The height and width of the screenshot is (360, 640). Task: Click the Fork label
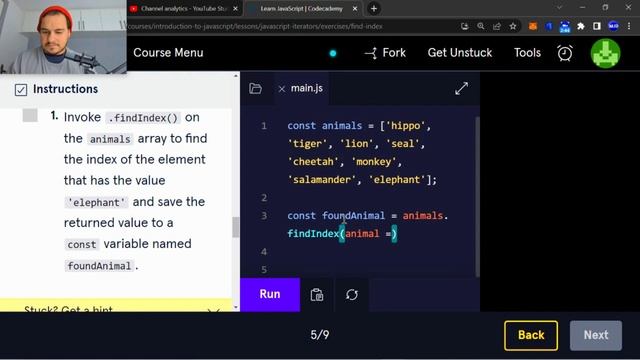coord(394,53)
